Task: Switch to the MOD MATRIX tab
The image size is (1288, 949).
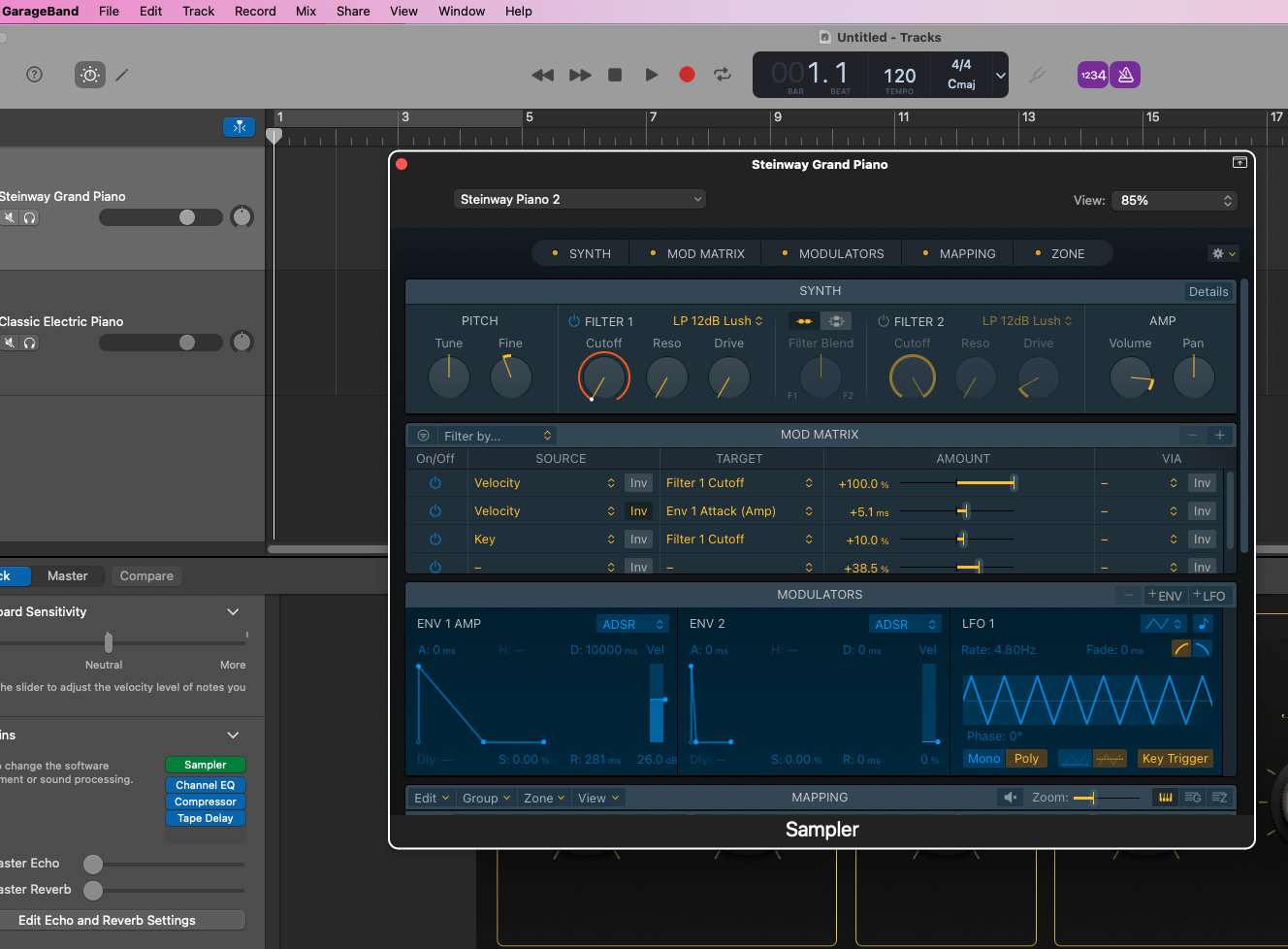Action: pos(705,253)
